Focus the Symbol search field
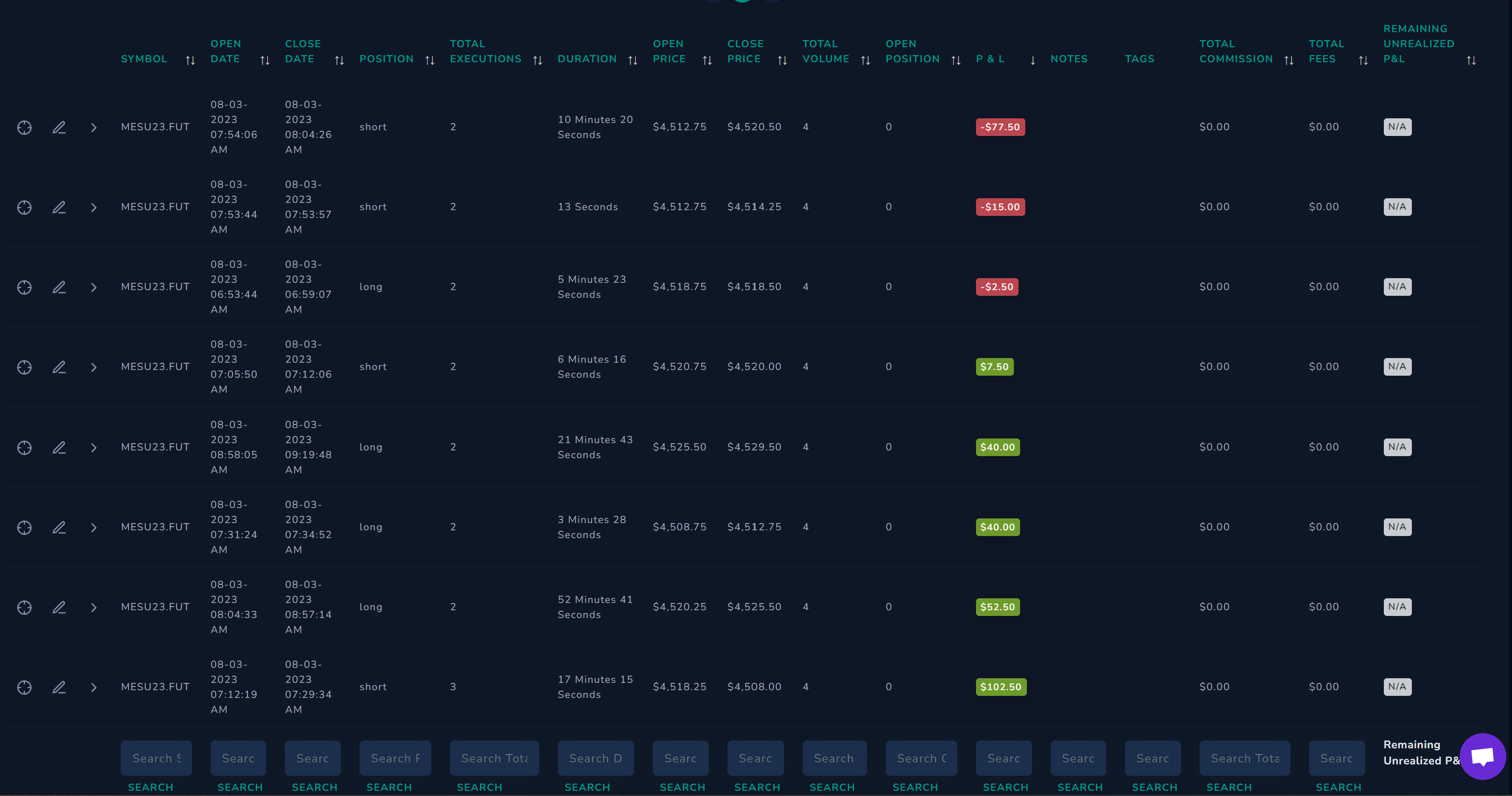 tap(156, 758)
